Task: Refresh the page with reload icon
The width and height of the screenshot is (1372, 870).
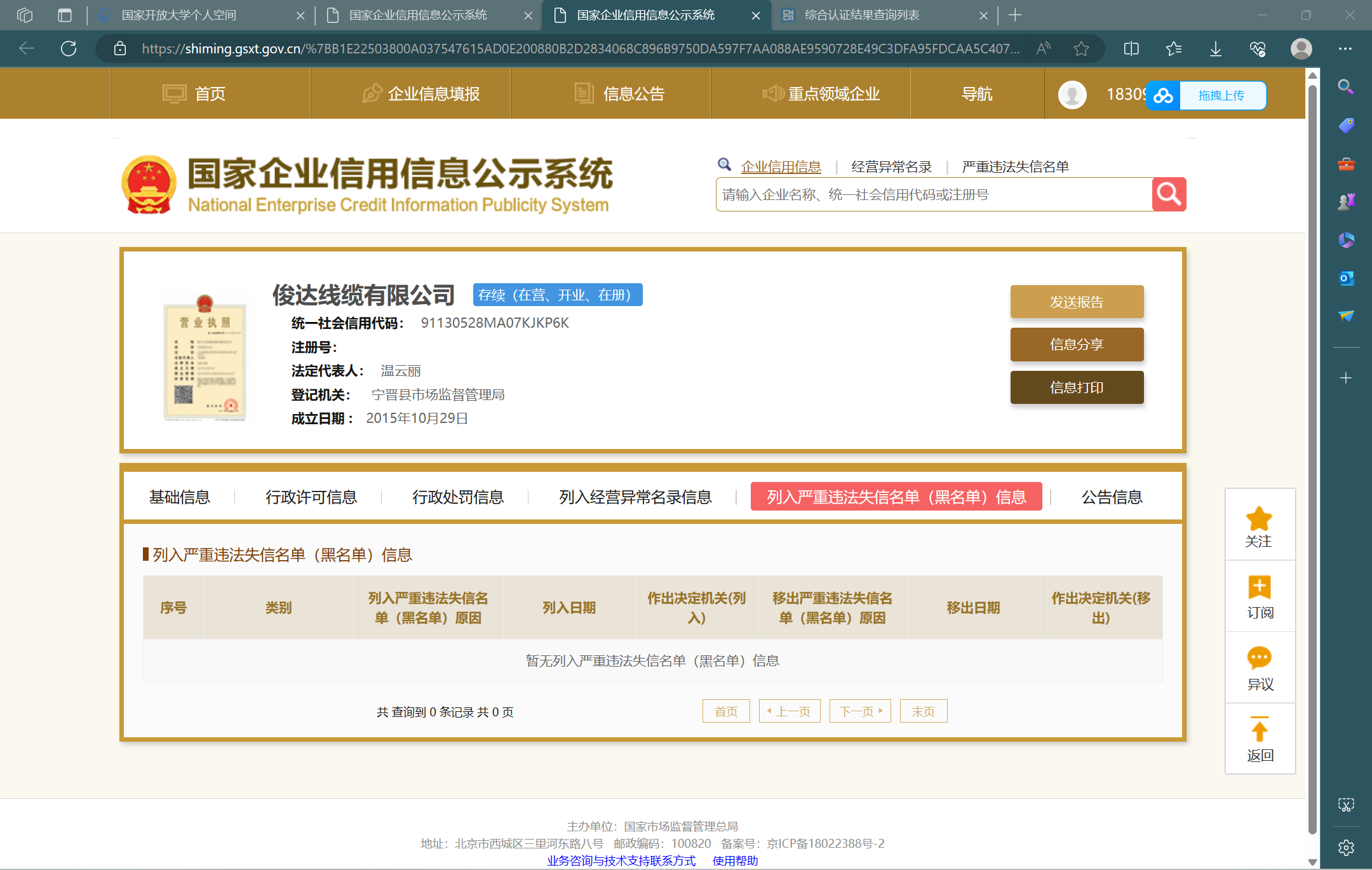Action: (69, 49)
